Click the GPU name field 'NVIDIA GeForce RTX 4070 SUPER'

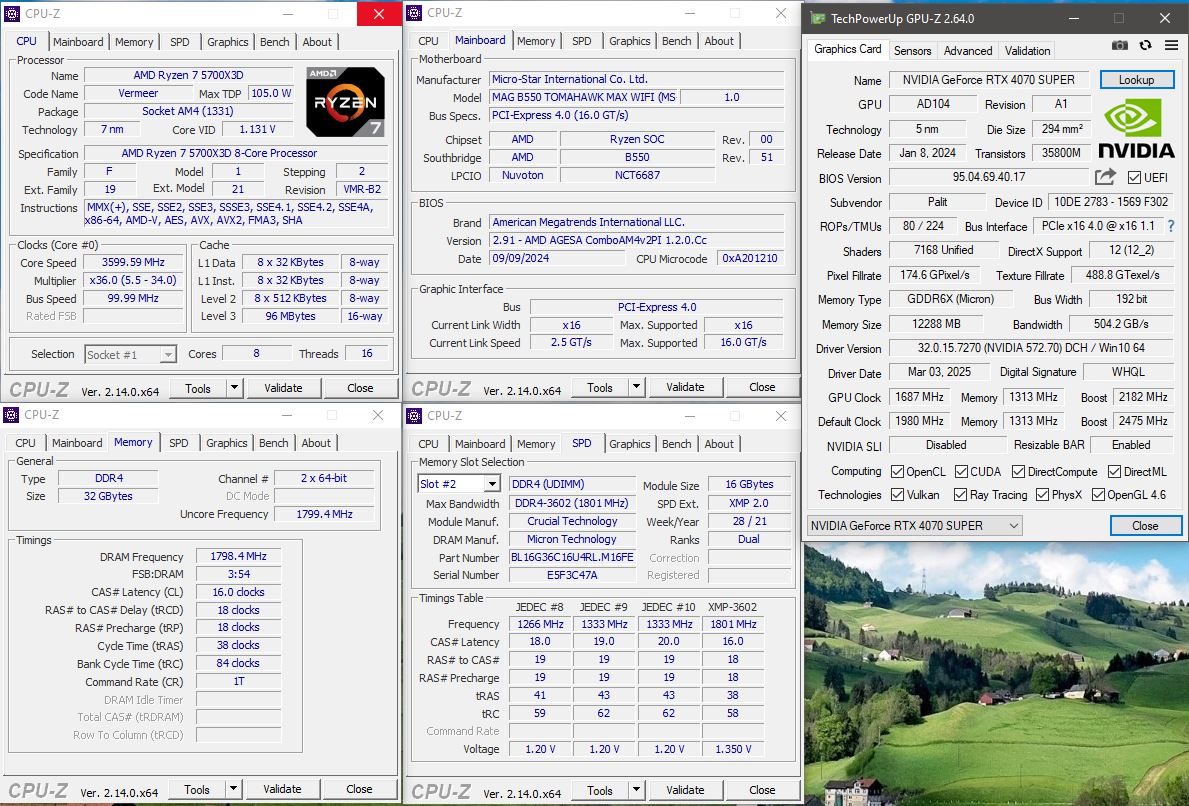(x=988, y=80)
